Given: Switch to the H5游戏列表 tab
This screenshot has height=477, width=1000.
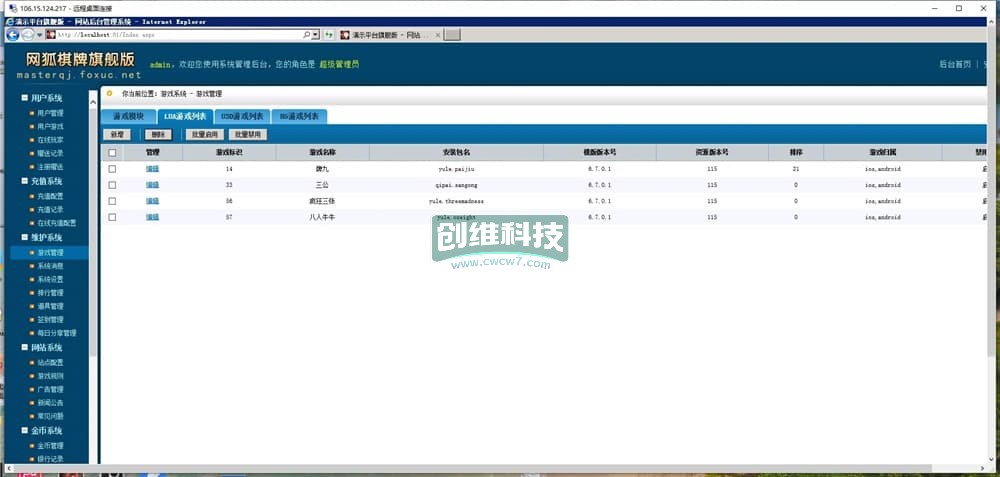Looking at the screenshot, I should 299,117.
